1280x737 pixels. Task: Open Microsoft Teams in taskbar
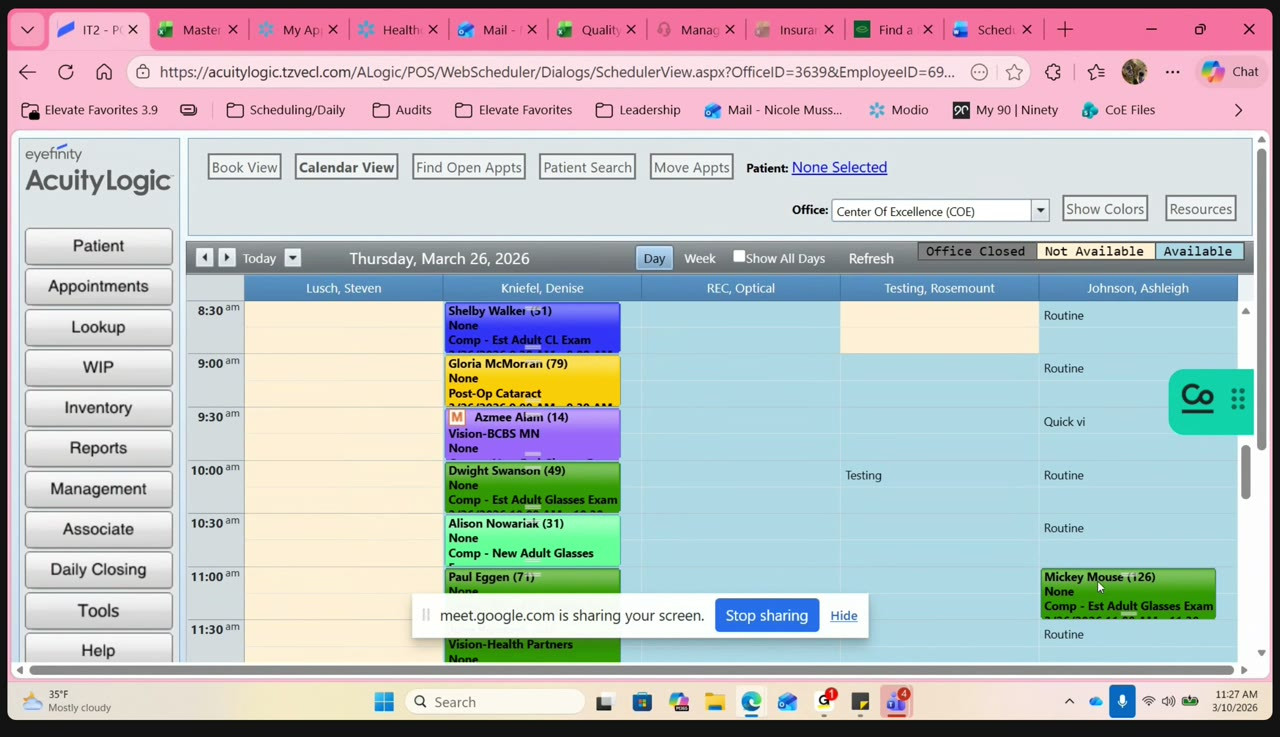(896, 702)
